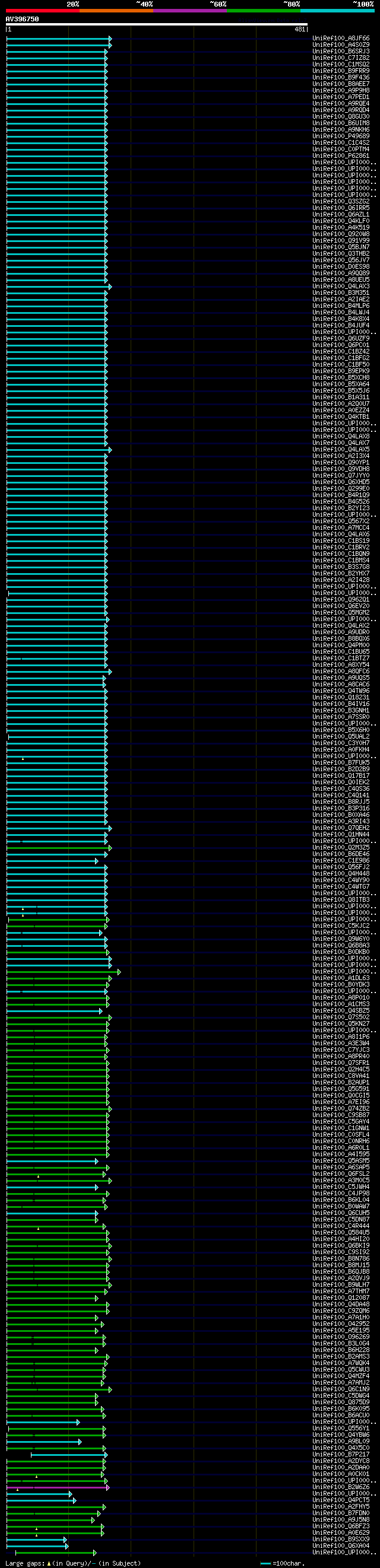The height and width of the screenshot is (1568, 380).
Task: Click UniRef100_Q6XA04 hit label
Action: tap(341, 1545)
